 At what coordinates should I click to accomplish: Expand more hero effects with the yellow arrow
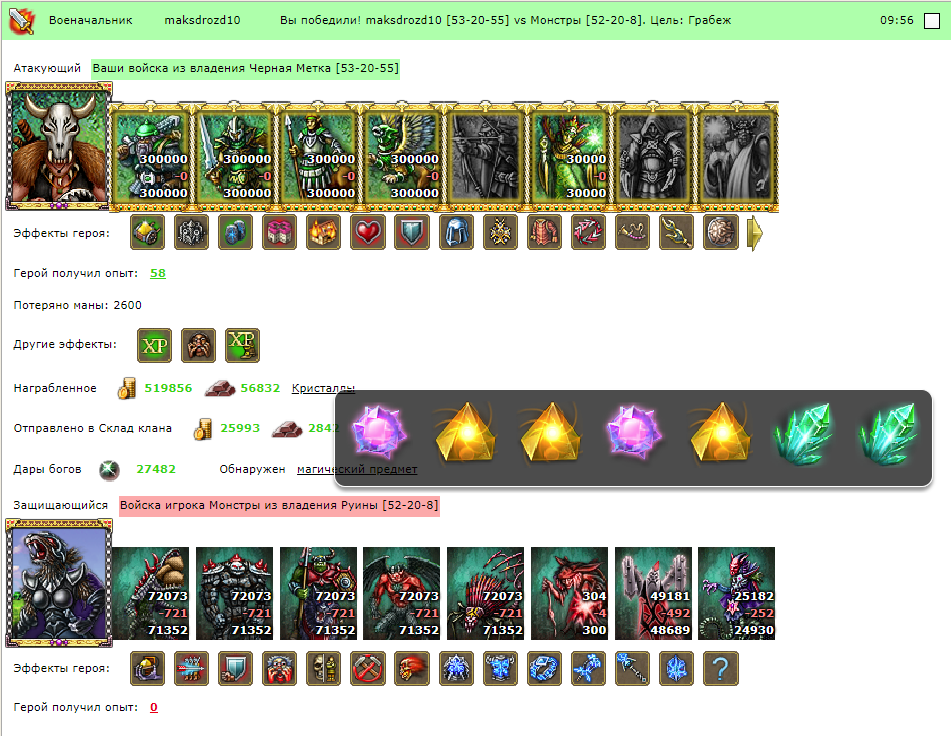(754, 233)
